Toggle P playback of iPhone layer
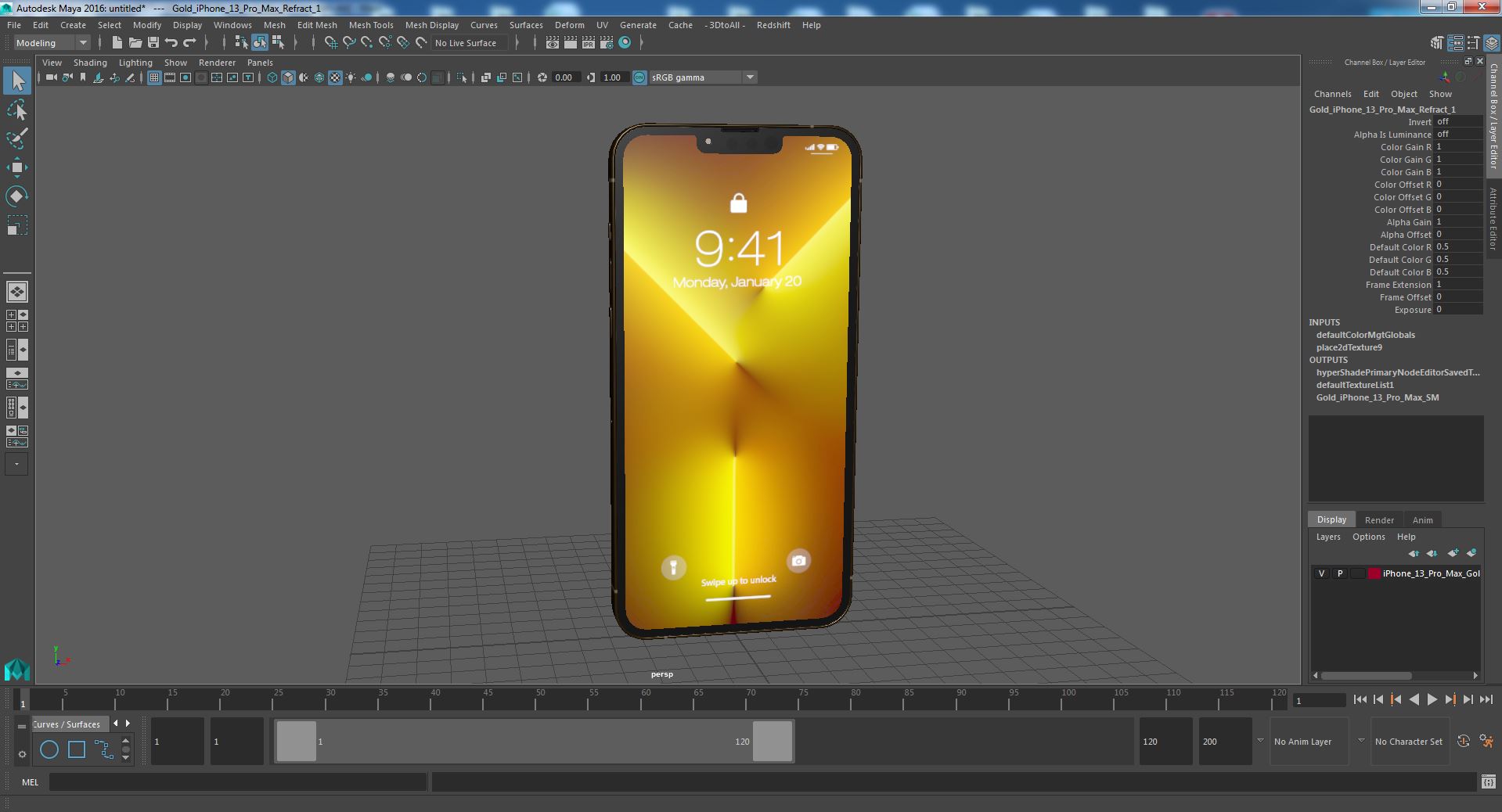This screenshot has height=812, width=1502. tap(1340, 573)
